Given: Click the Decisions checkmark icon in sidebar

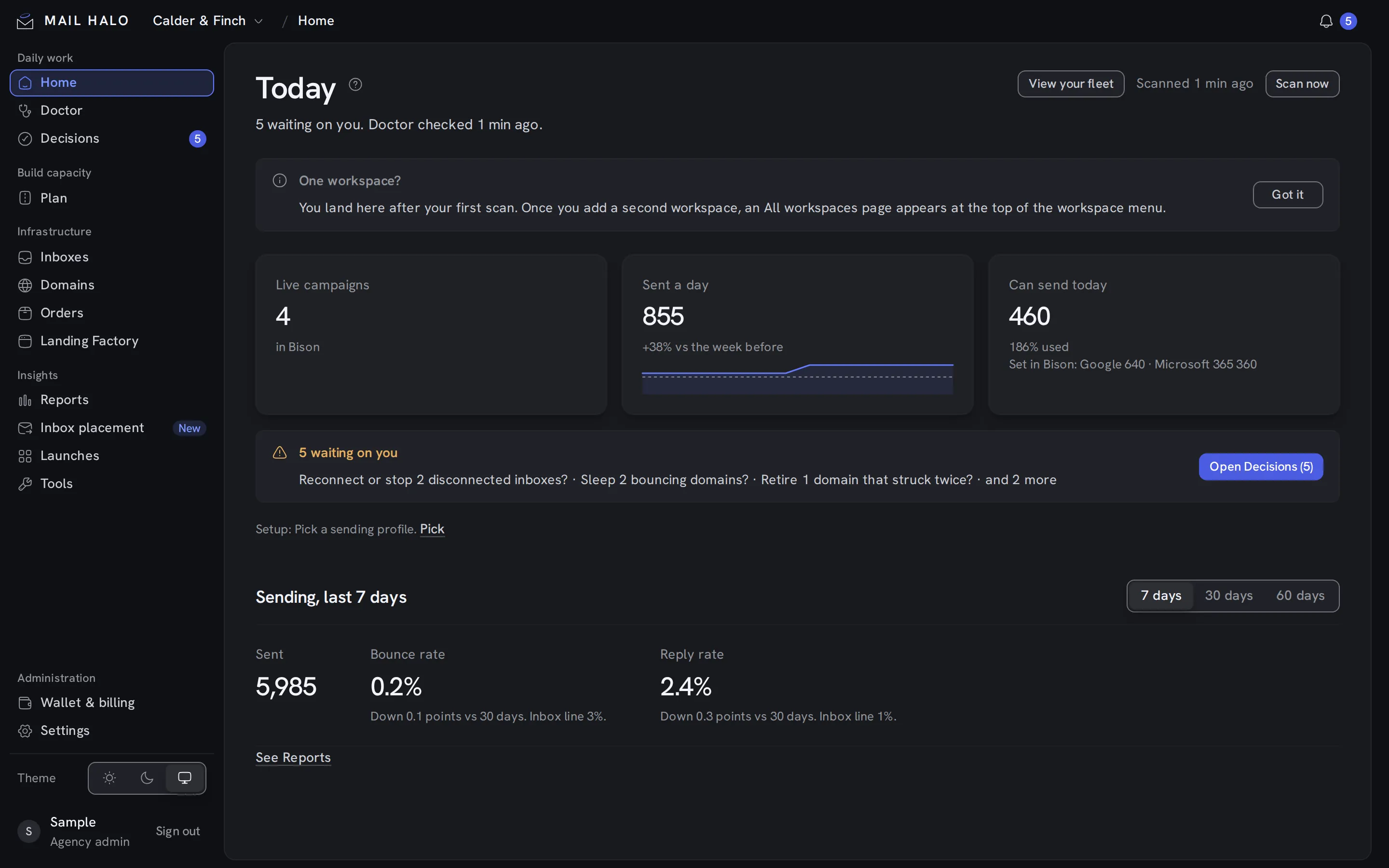Looking at the screenshot, I should pos(25,138).
